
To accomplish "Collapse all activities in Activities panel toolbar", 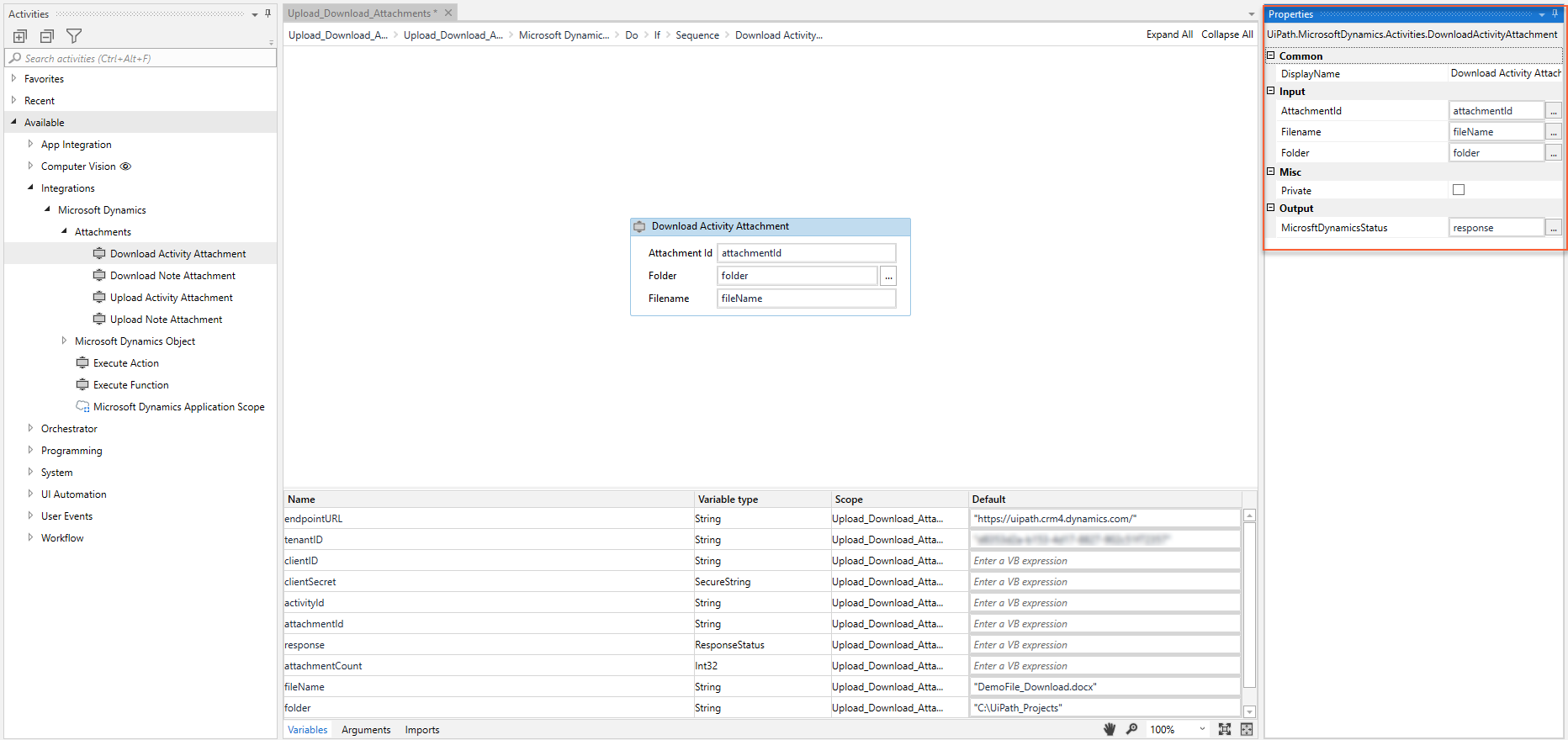I will [47, 36].
